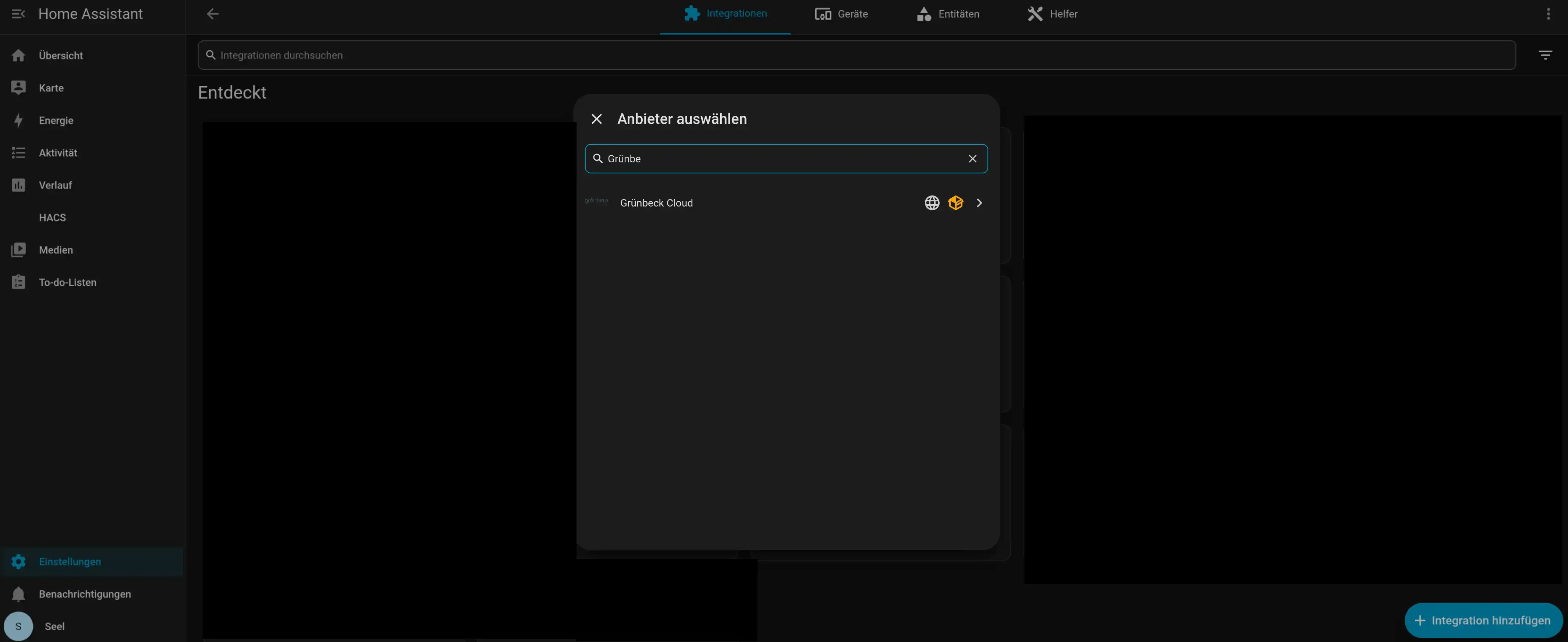Click the orange custom integration box icon
Screen dimensions: 1568x642
(955, 203)
